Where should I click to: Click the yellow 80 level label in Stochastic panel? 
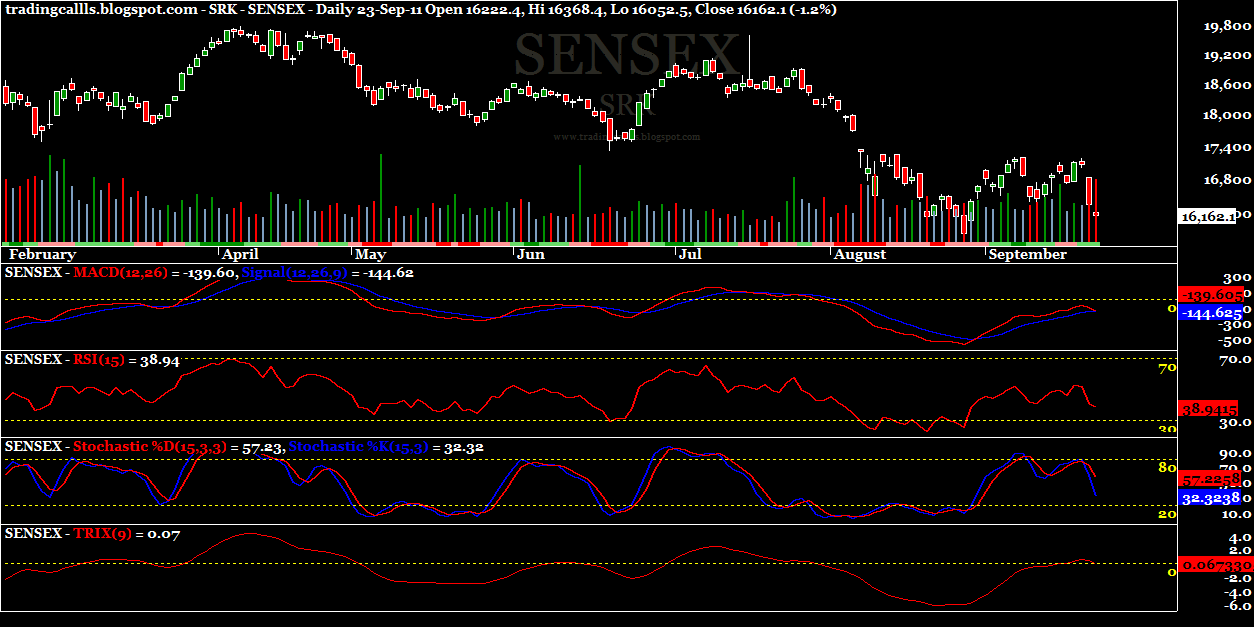1165,466
